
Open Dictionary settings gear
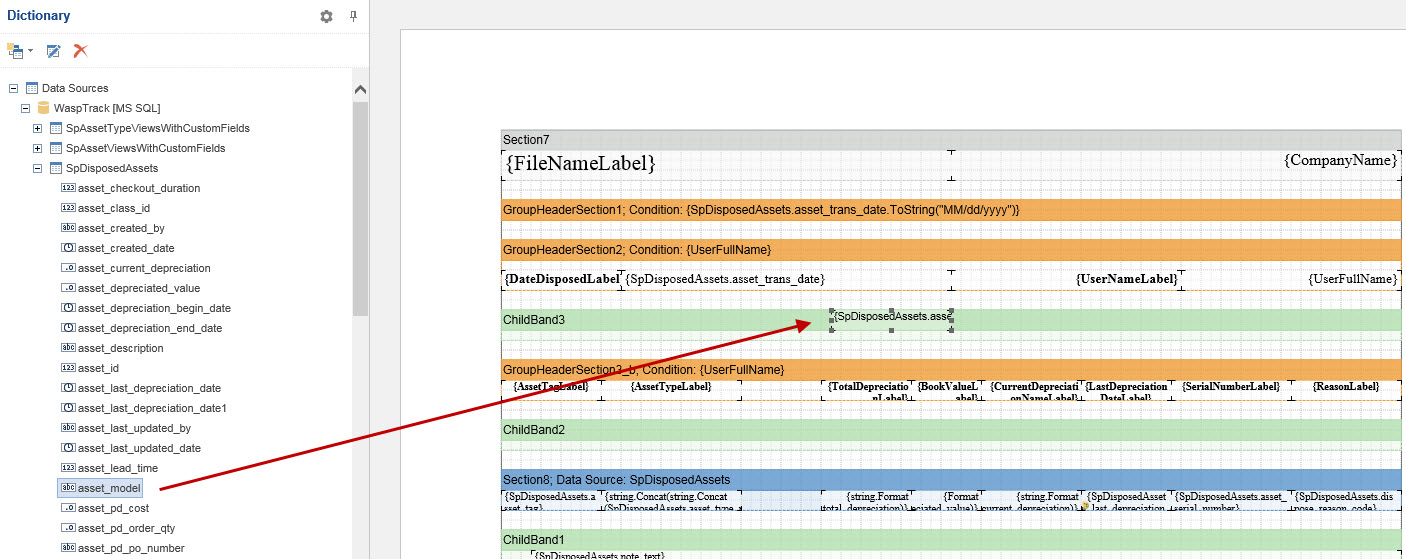(x=326, y=16)
